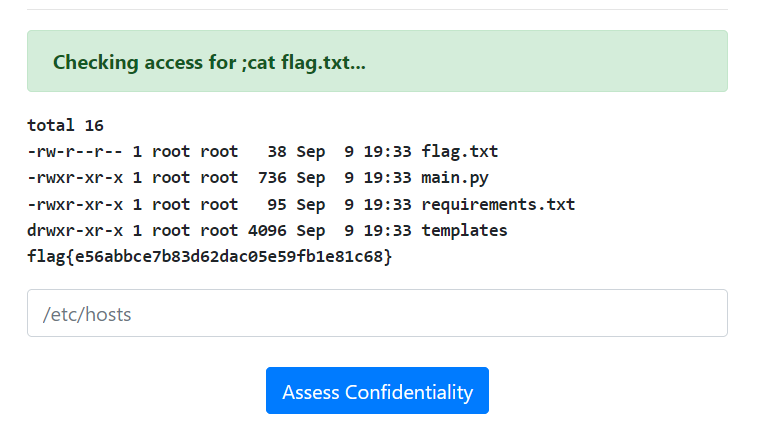Click the green 'Checking access for' alert
Viewport: 765px width, 436px height.
(377, 62)
